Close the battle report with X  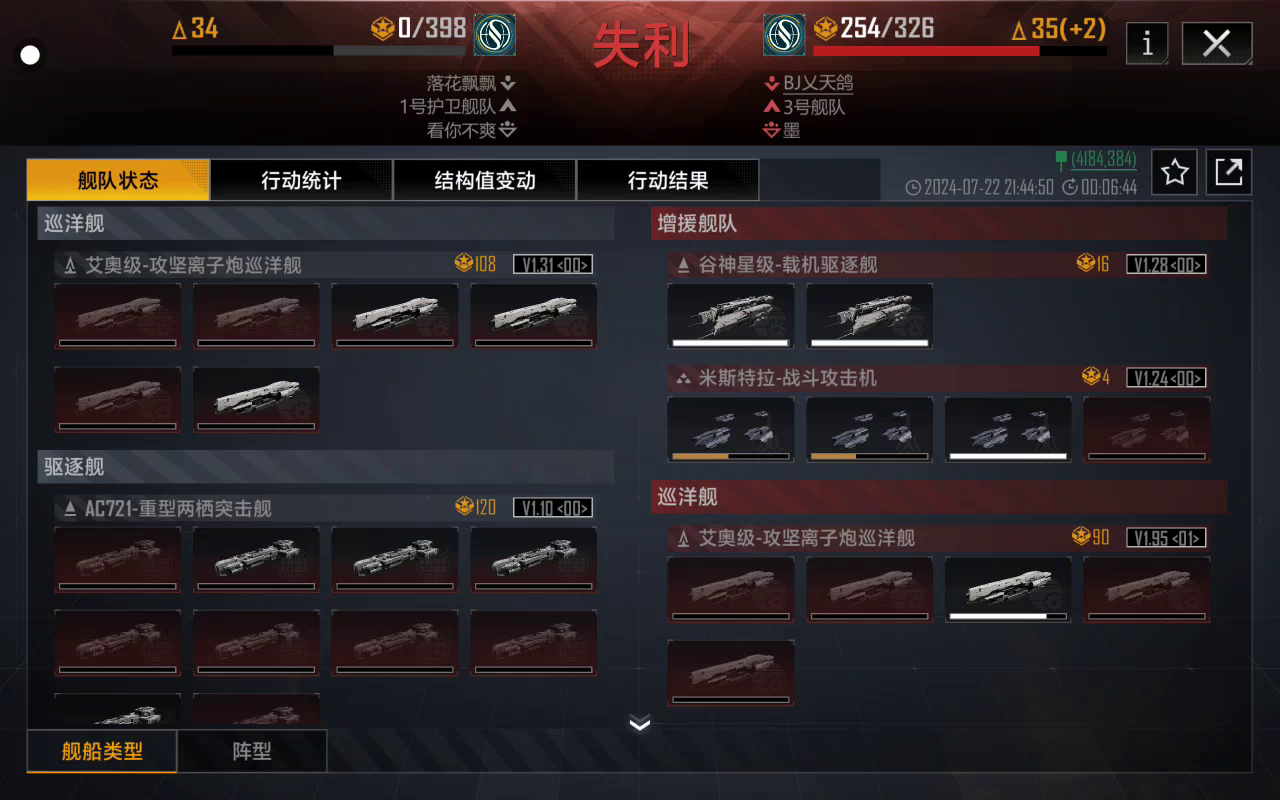click(x=1217, y=43)
